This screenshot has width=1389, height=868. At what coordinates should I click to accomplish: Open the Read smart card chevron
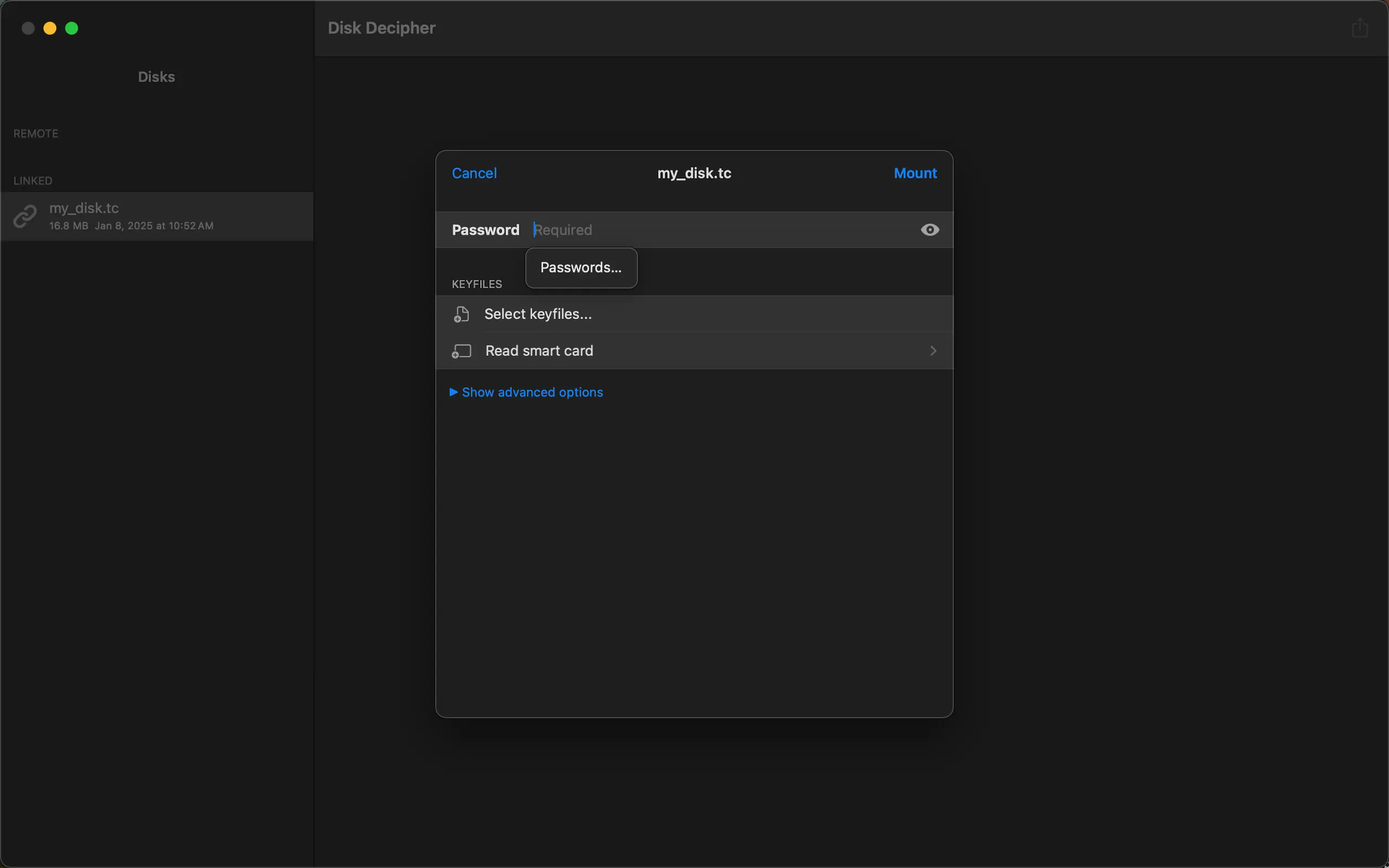tap(933, 351)
